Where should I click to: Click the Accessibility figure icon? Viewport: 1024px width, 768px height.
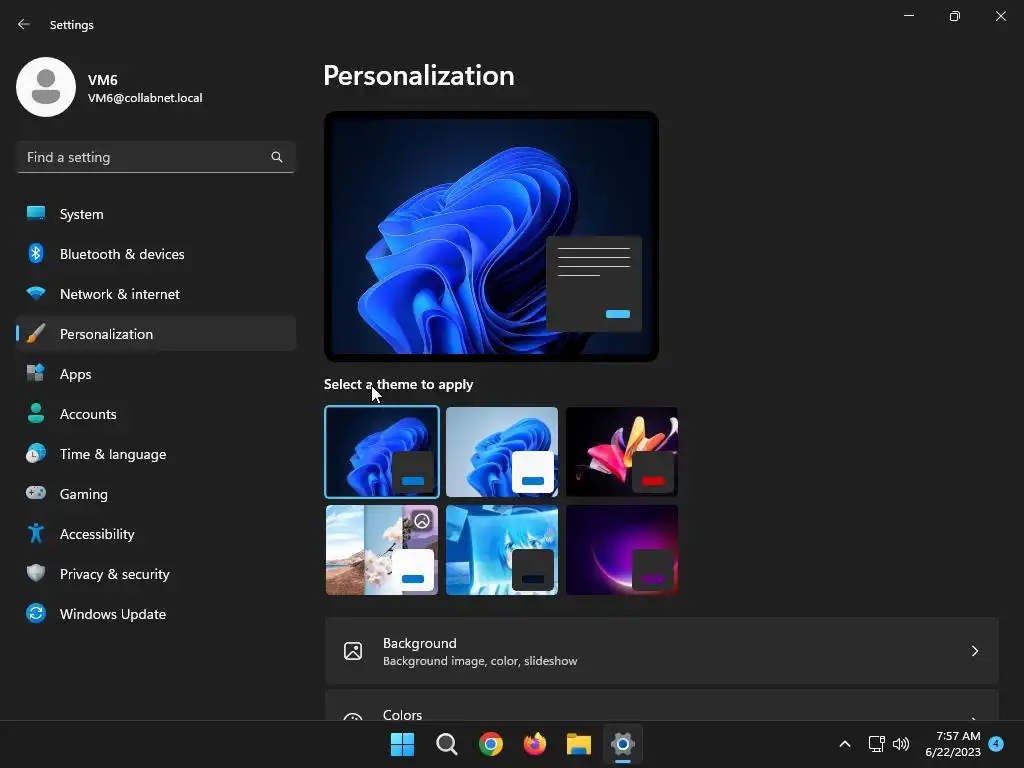36,533
